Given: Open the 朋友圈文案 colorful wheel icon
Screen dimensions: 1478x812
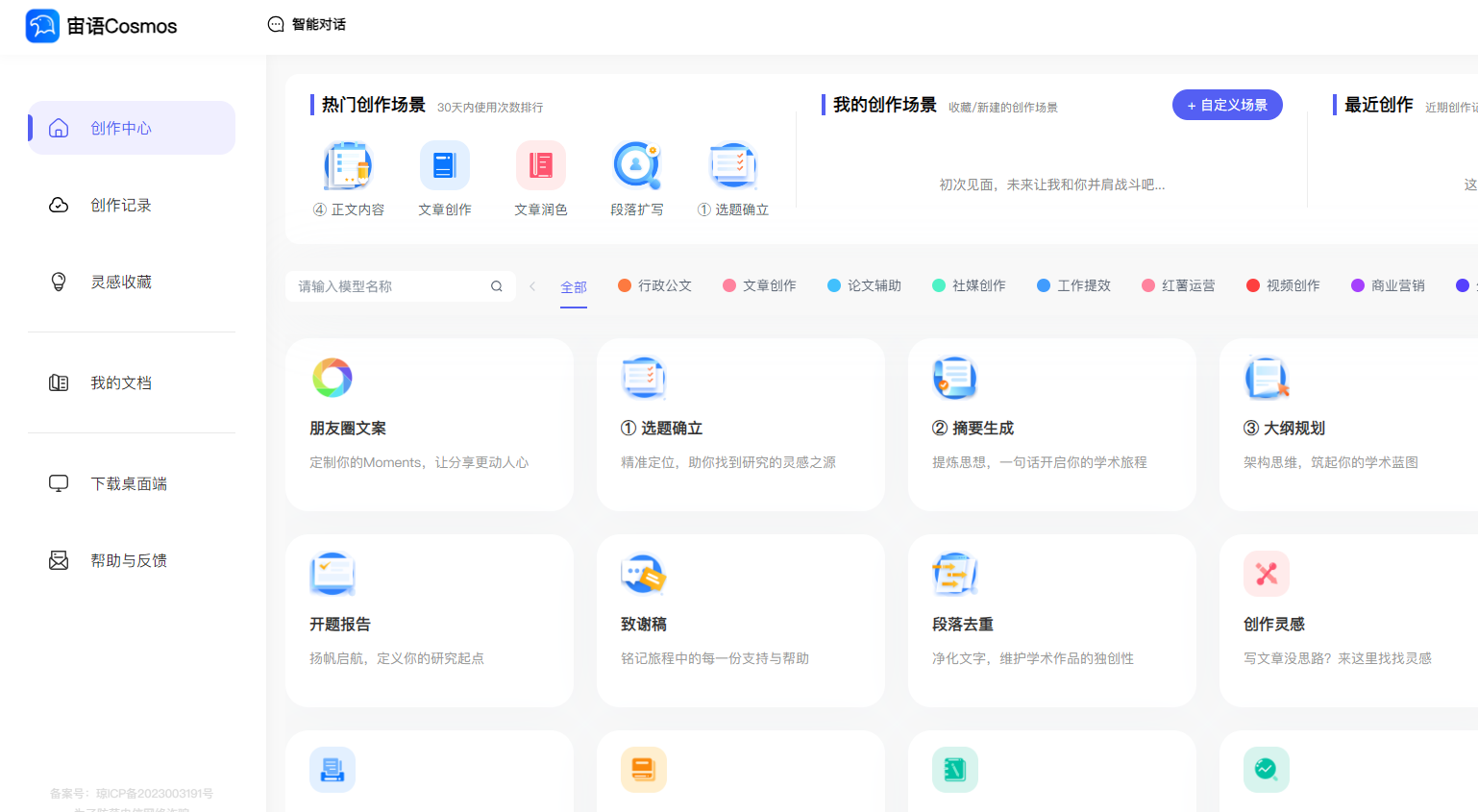Looking at the screenshot, I should [x=332, y=378].
